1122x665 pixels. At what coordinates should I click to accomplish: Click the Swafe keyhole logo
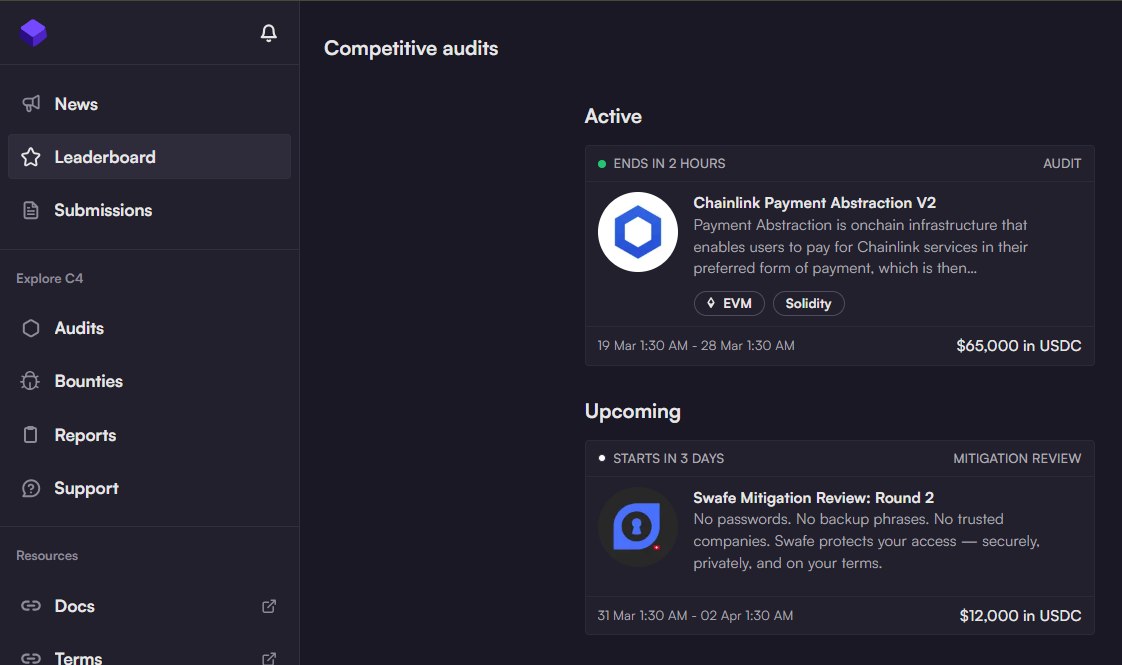coord(638,527)
